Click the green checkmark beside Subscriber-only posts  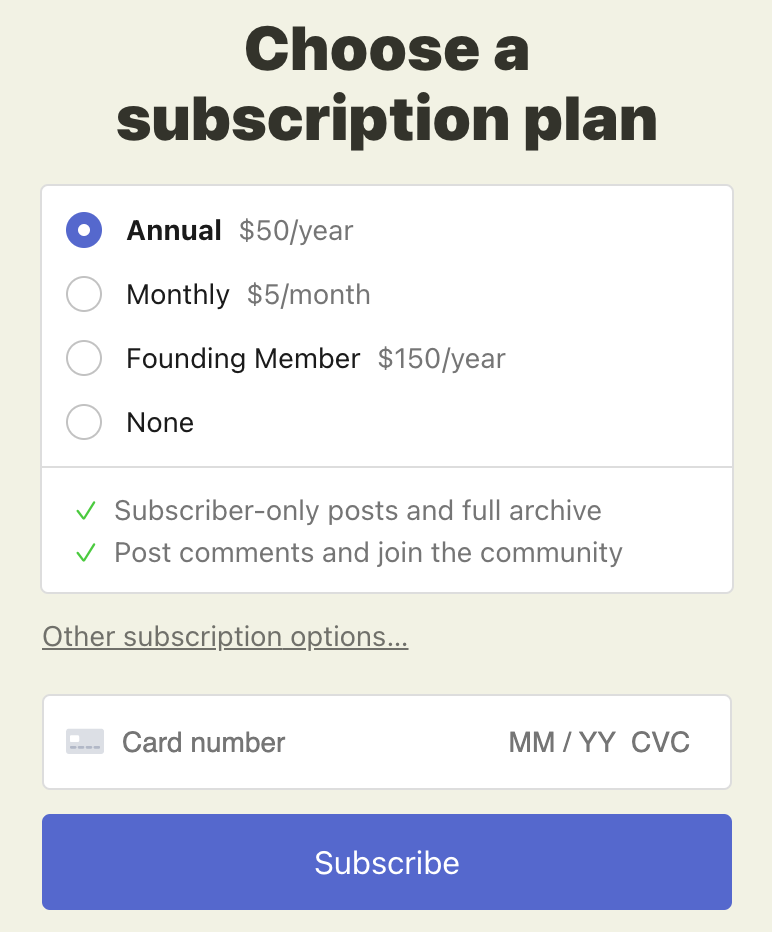(86, 511)
